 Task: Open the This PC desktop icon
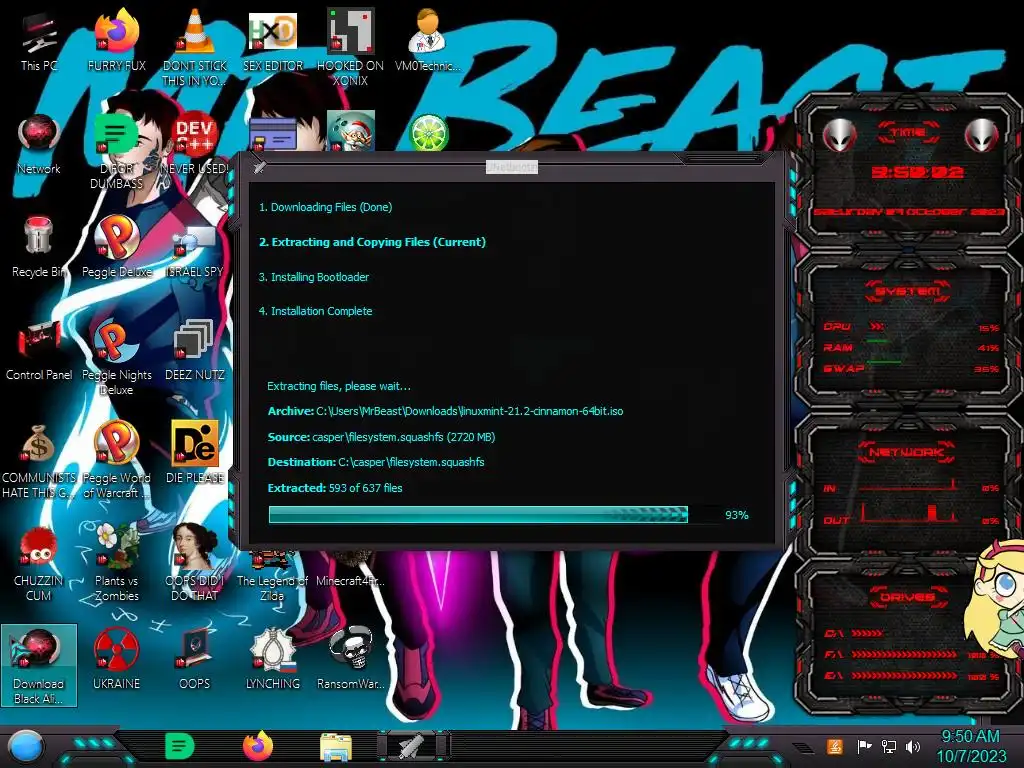(39, 40)
